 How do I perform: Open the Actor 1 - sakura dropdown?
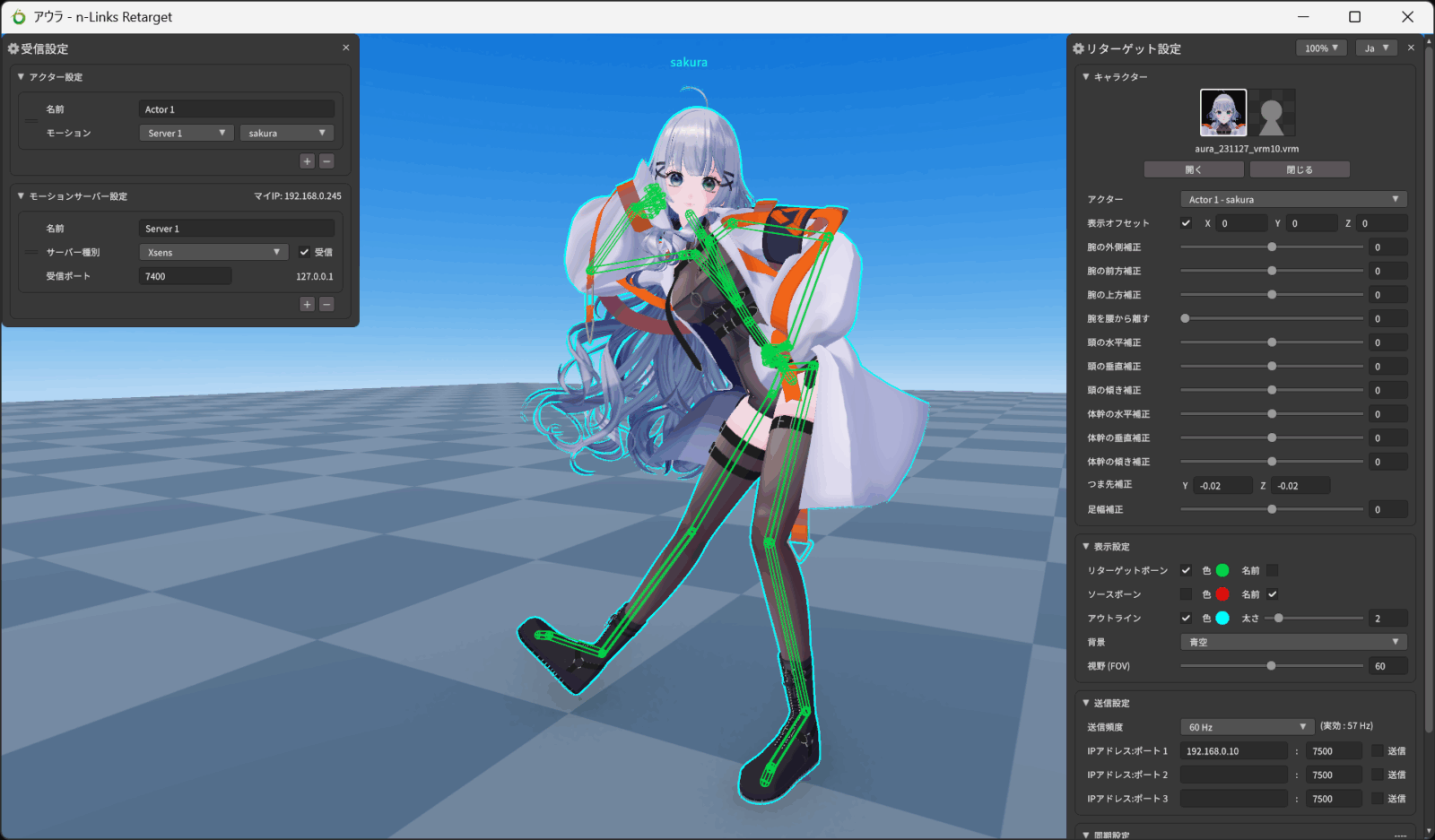coord(1293,199)
